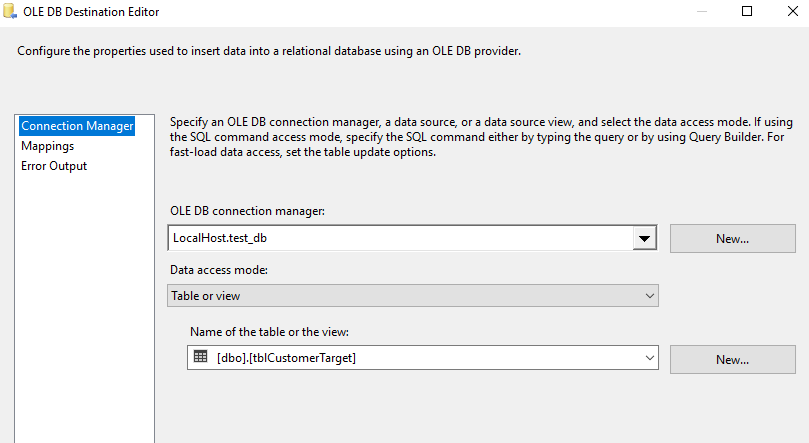Maximize the editor window
This screenshot has height=443, width=809.
point(747,12)
